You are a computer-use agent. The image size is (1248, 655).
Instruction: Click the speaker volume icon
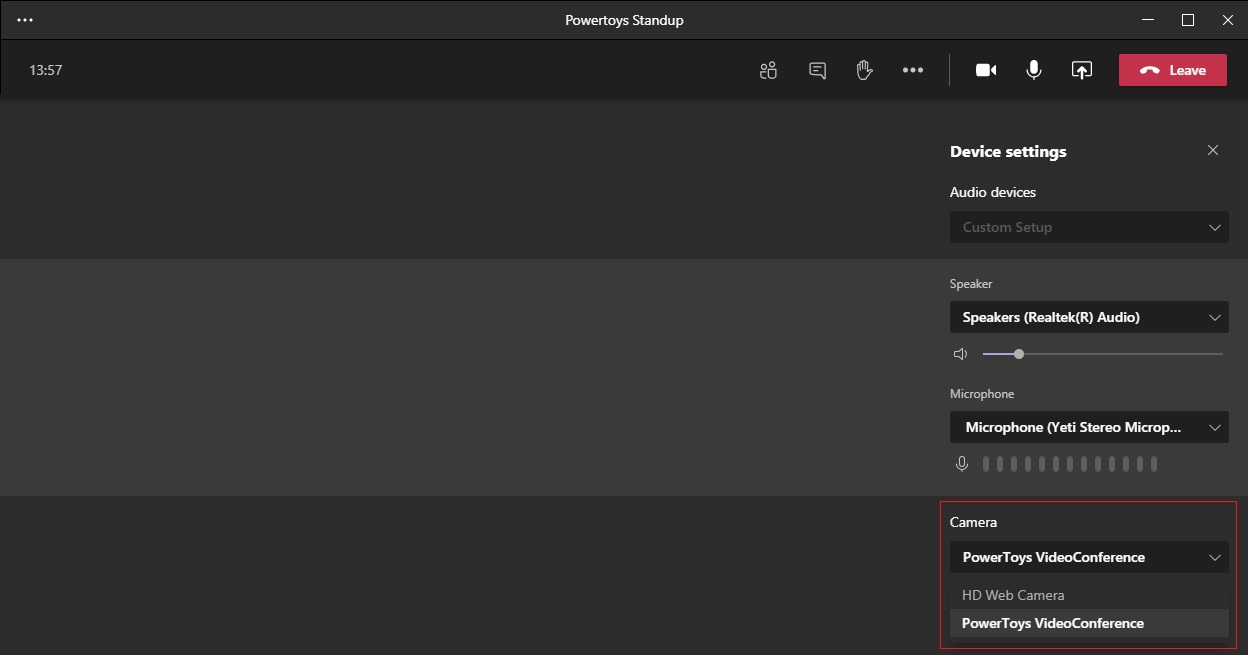961,354
